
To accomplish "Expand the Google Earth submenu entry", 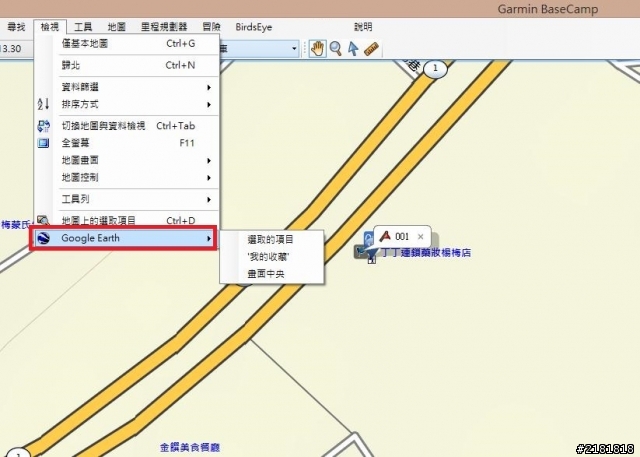I will point(124,238).
